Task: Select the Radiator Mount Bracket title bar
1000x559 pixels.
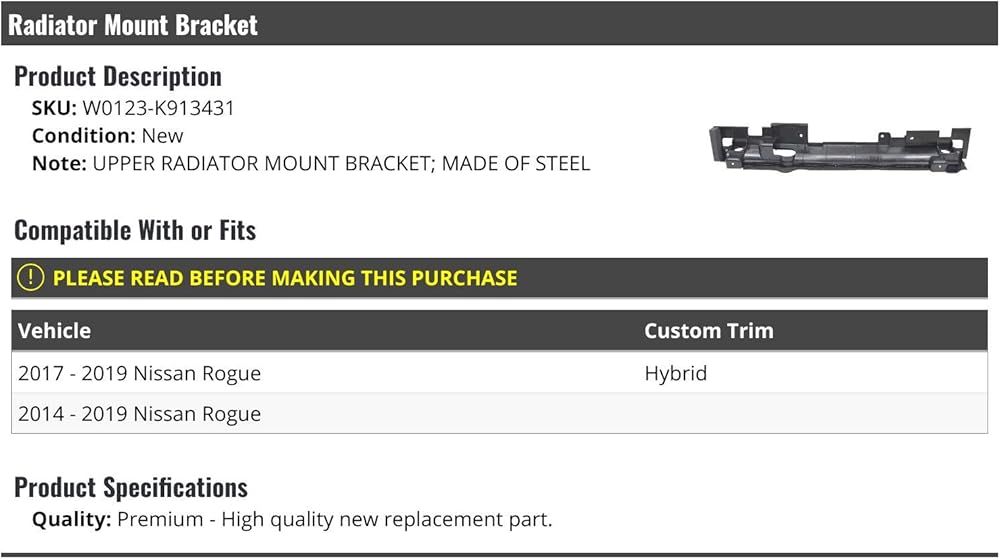Action: click(x=499, y=24)
